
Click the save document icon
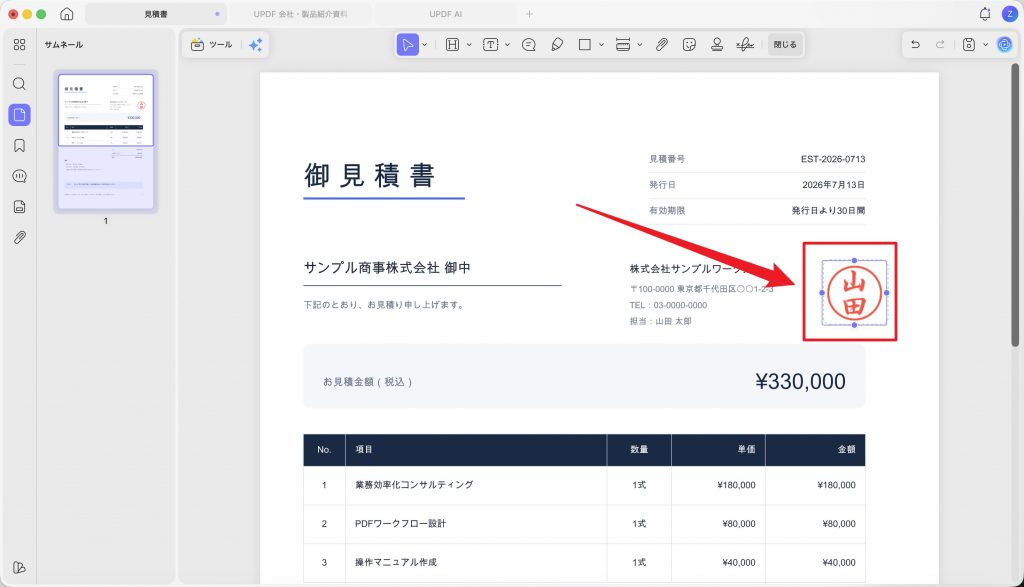tap(969, 44)
